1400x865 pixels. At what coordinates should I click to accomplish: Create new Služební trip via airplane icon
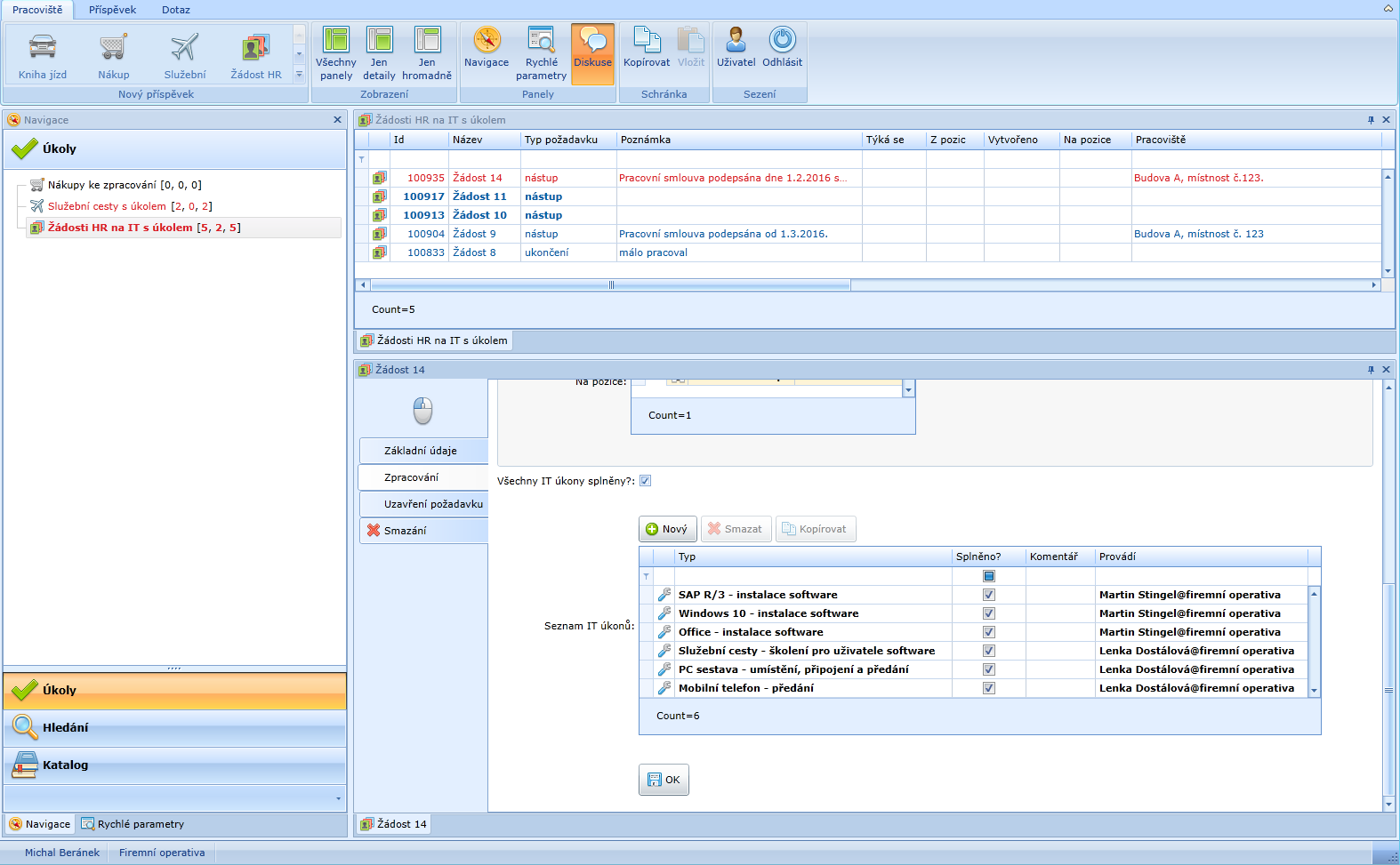click(184, 46)
